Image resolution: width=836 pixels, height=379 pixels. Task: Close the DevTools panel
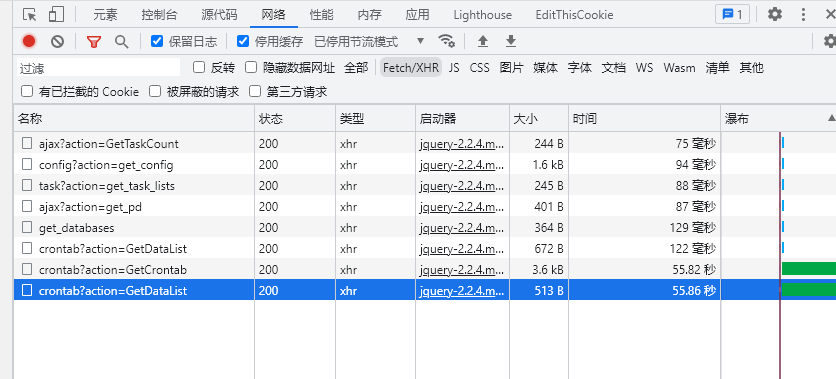830,14
